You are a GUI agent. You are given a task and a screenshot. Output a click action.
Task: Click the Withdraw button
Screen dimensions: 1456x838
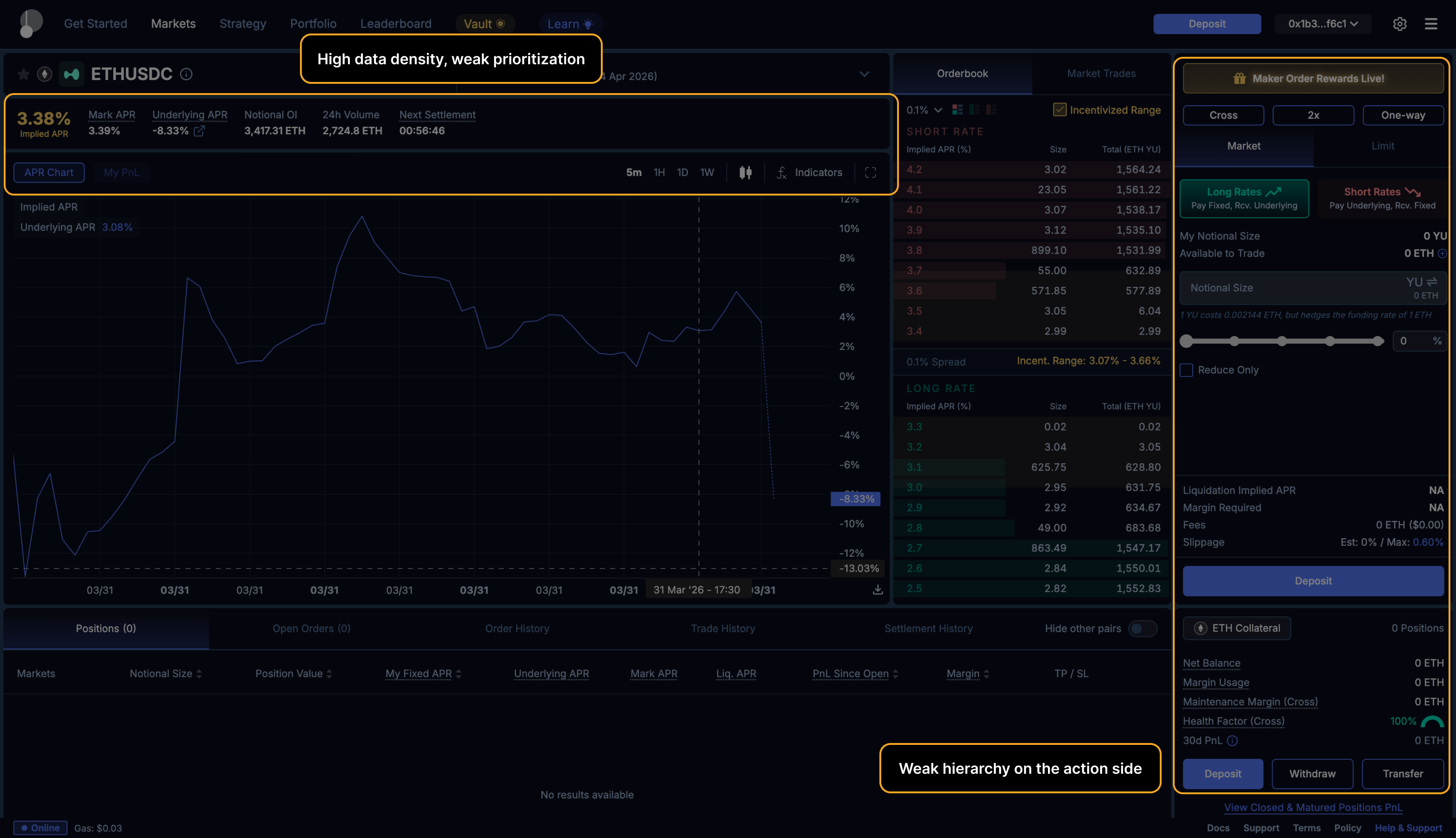point(1312,774)
